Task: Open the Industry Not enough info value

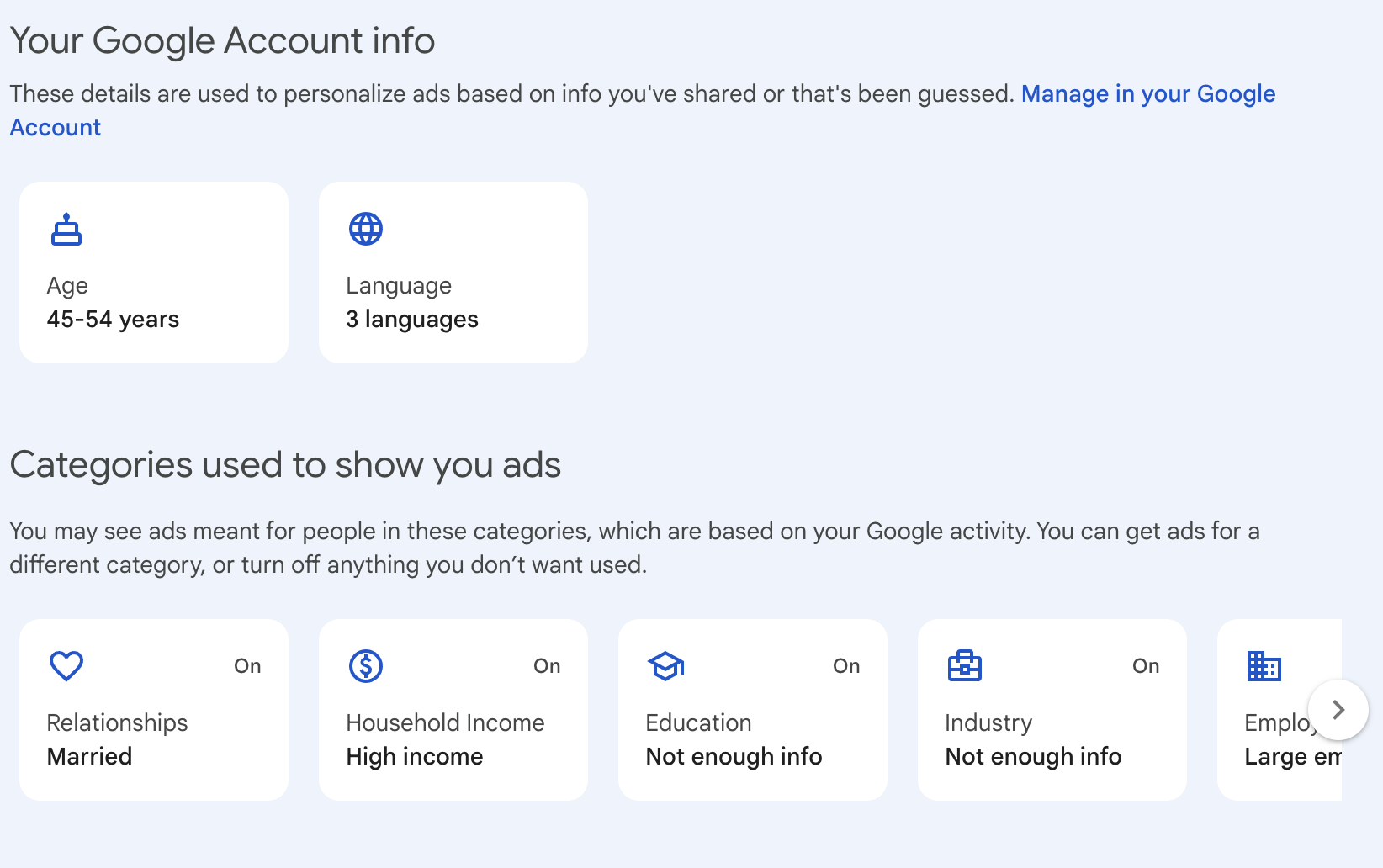Action: click(1033, 757)
